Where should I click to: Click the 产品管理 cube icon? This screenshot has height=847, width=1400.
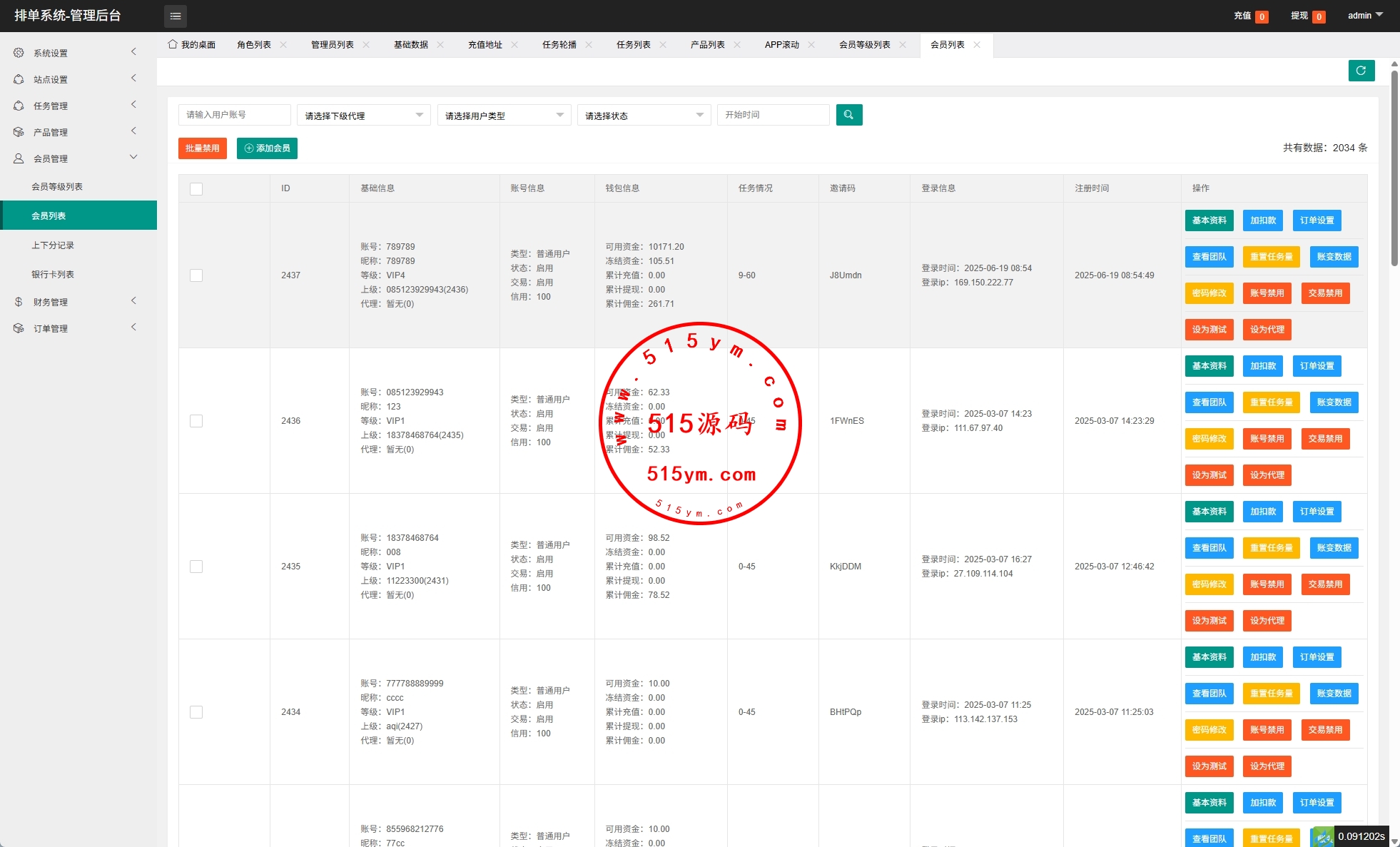click(x=19, y=132)
